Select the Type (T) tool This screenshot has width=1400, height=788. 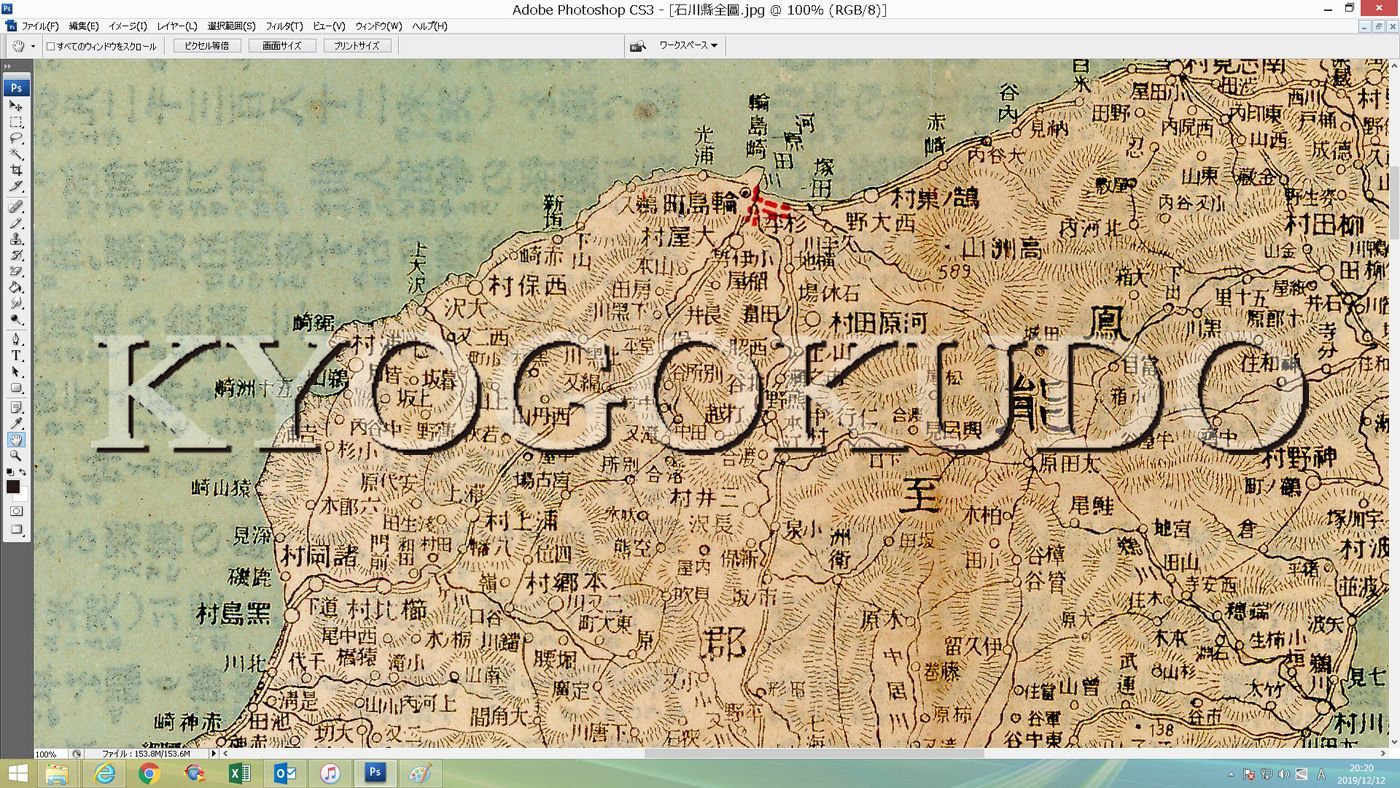16,355
